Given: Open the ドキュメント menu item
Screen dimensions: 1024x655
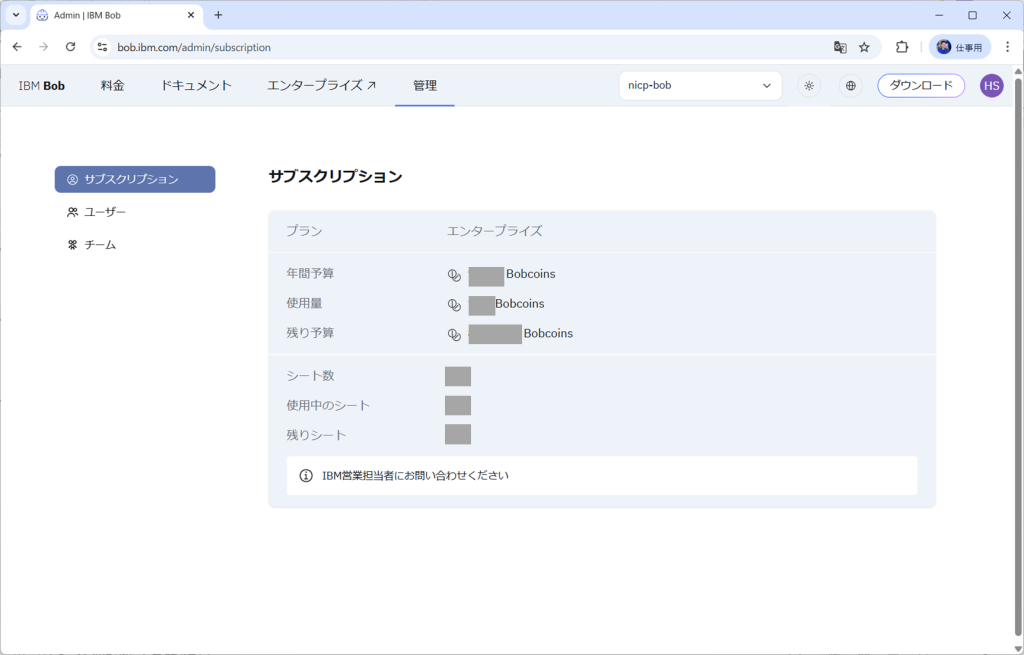Looking at the screenshot, I should click(196, 86).
